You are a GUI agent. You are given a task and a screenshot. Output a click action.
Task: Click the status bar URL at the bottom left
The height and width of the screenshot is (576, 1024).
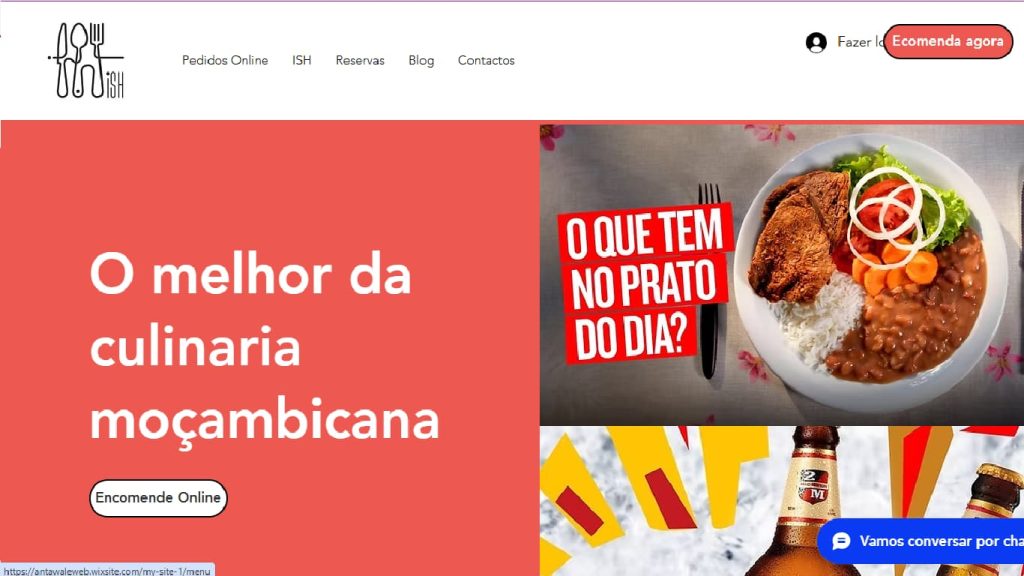[107, 570]
